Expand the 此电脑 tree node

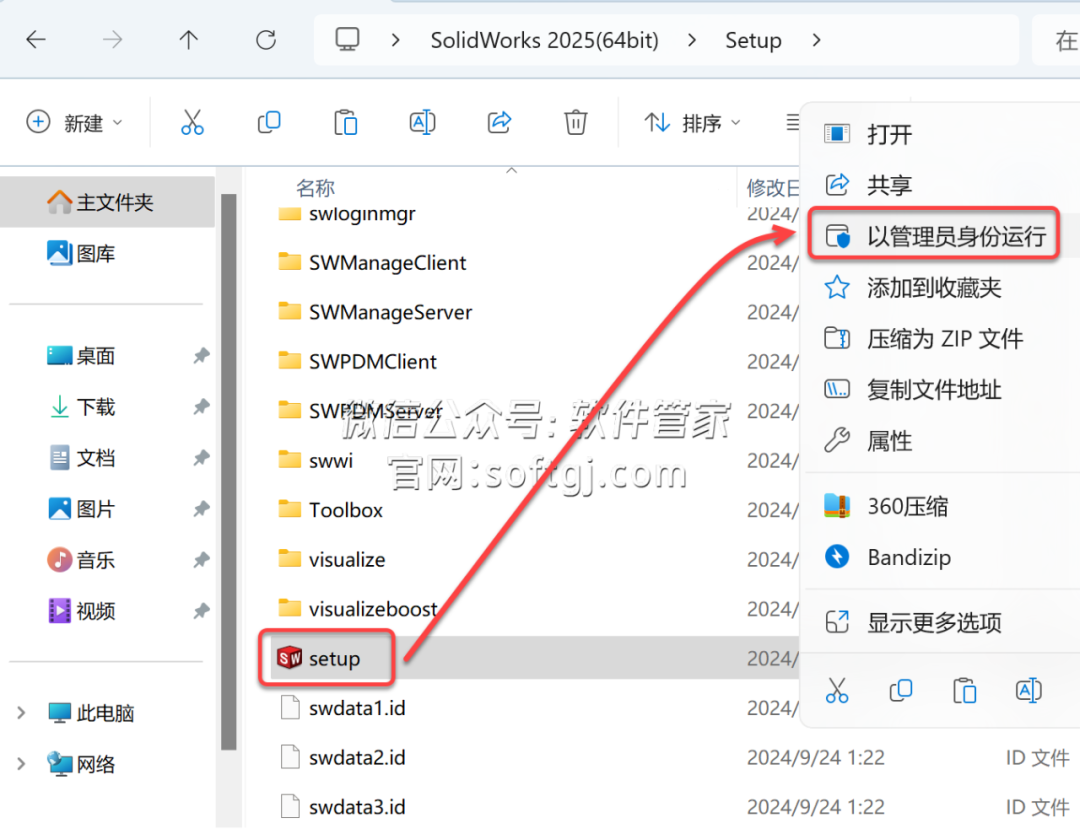click(21, 713)
